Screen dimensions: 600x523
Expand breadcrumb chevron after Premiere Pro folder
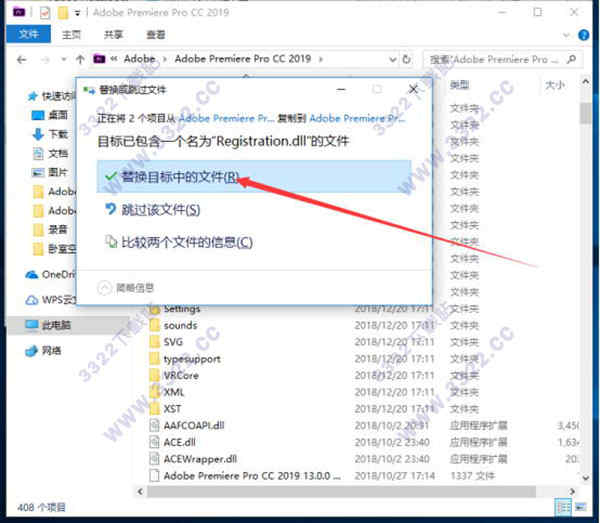(321, 59)
